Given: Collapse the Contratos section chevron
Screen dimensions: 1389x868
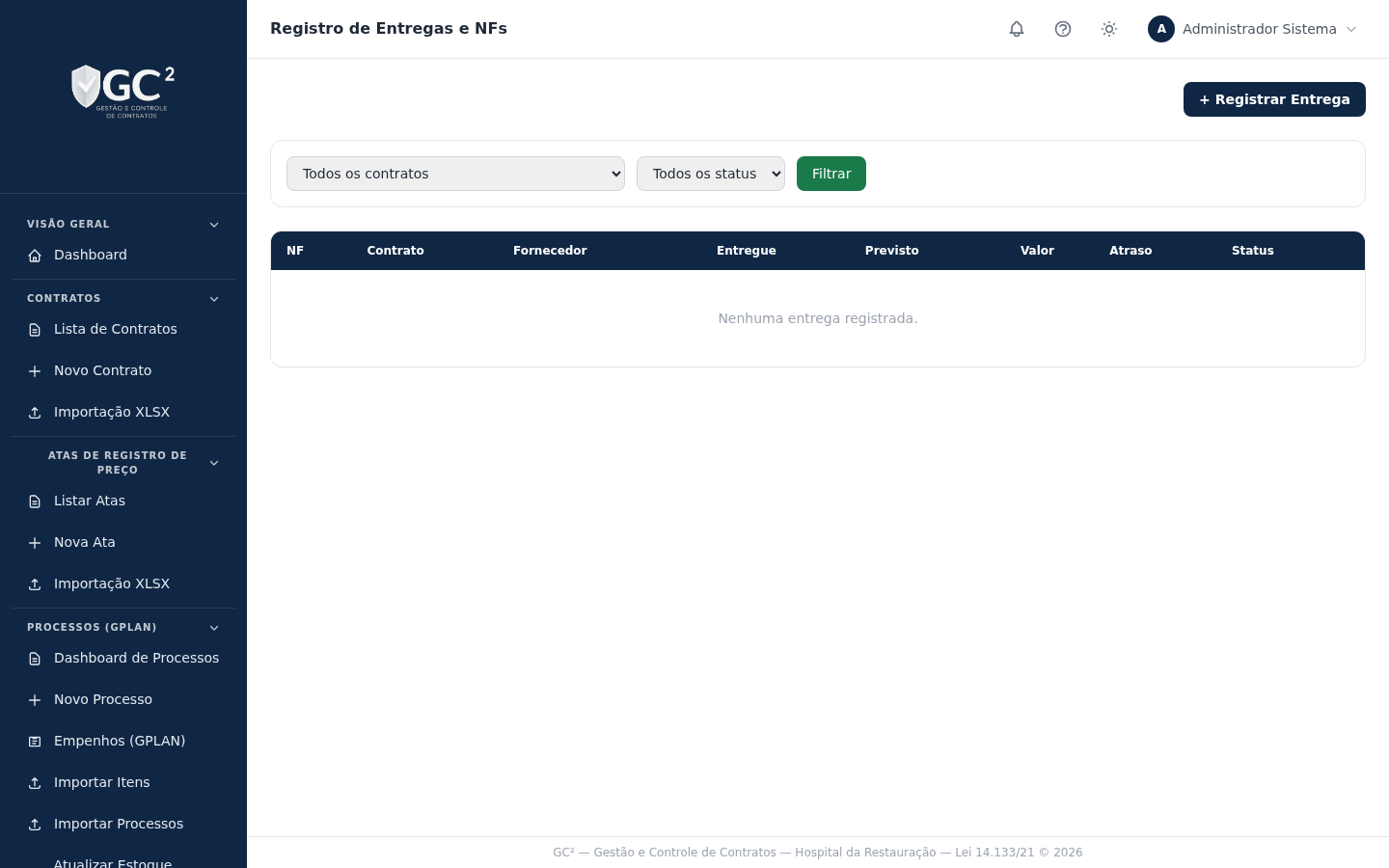Looking at the screenshot, I should (x=214, y=299).
